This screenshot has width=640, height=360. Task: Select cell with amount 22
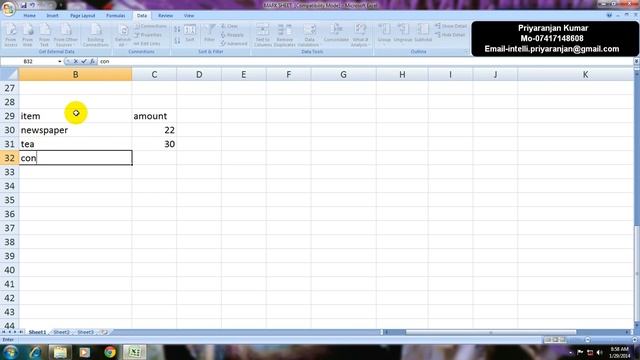pyautogui.click(x=154, y=130)
